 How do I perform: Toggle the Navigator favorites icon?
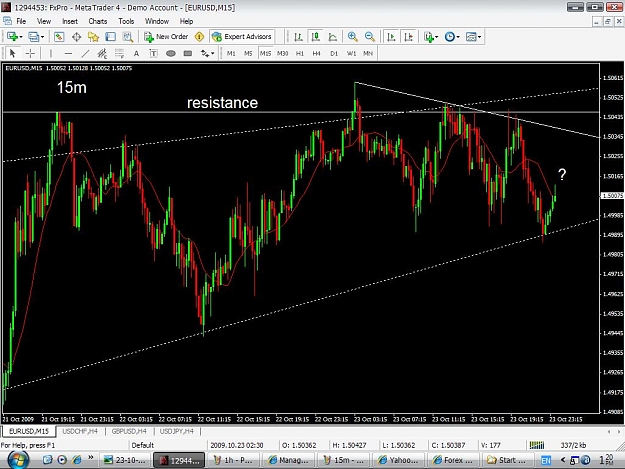pyautogui.click(x=93, y=37)
